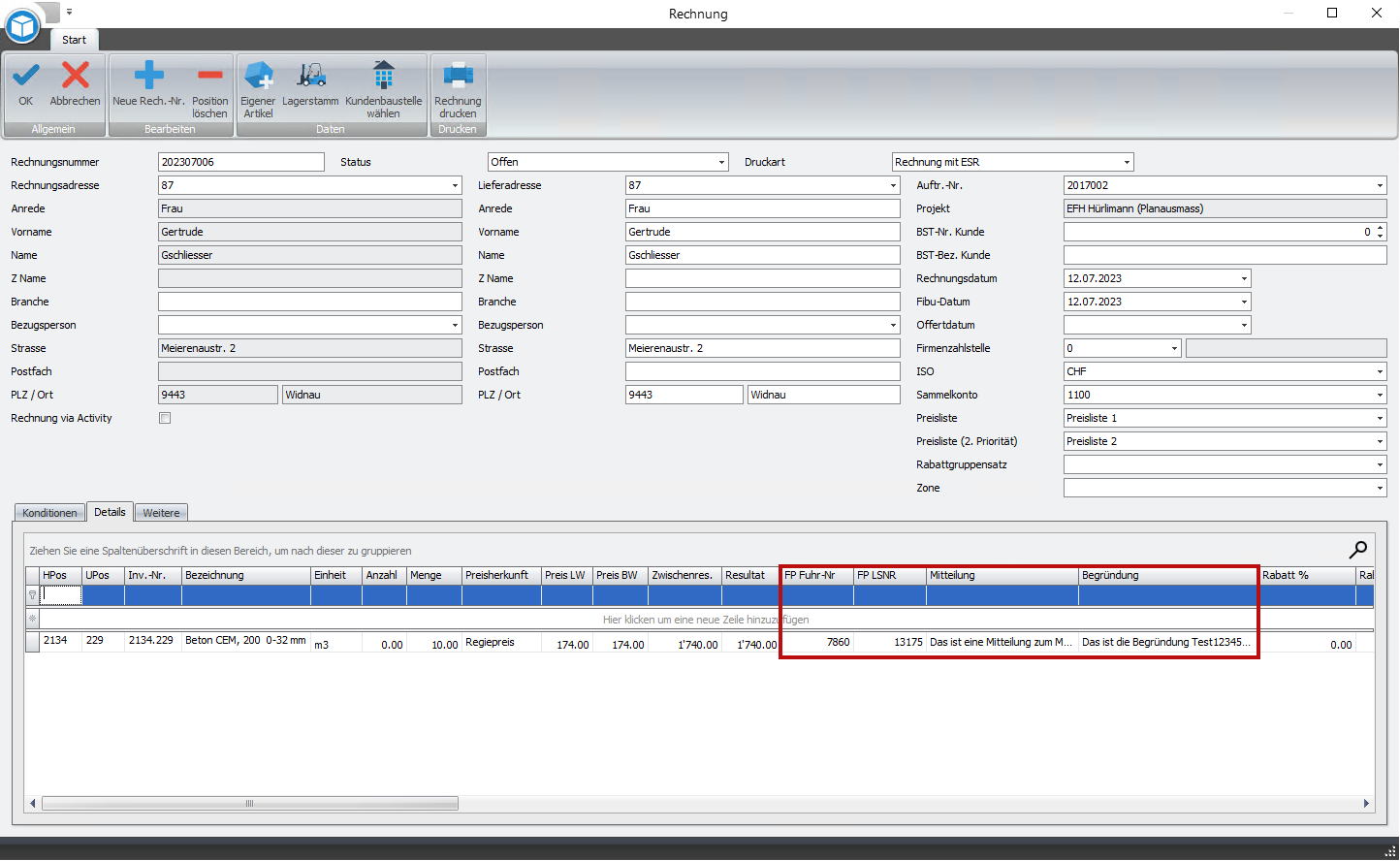Switch to the Weitere tab
Viewport: 1400px width, 861px height.
[x=161, y=513]
